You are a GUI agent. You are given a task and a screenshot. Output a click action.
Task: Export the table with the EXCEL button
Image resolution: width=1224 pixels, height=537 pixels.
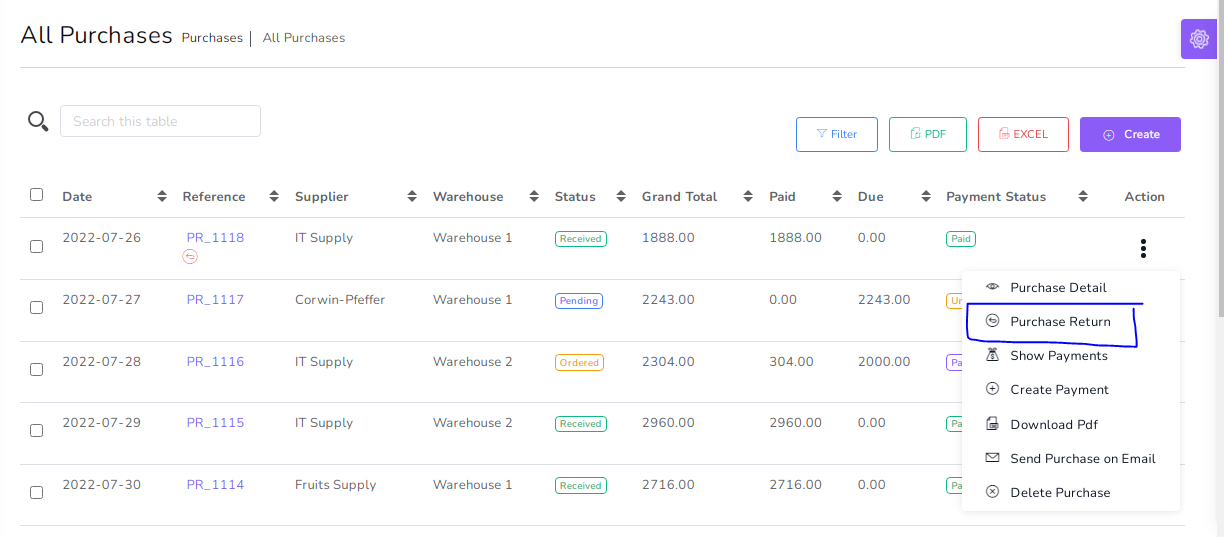point(1022,134)
